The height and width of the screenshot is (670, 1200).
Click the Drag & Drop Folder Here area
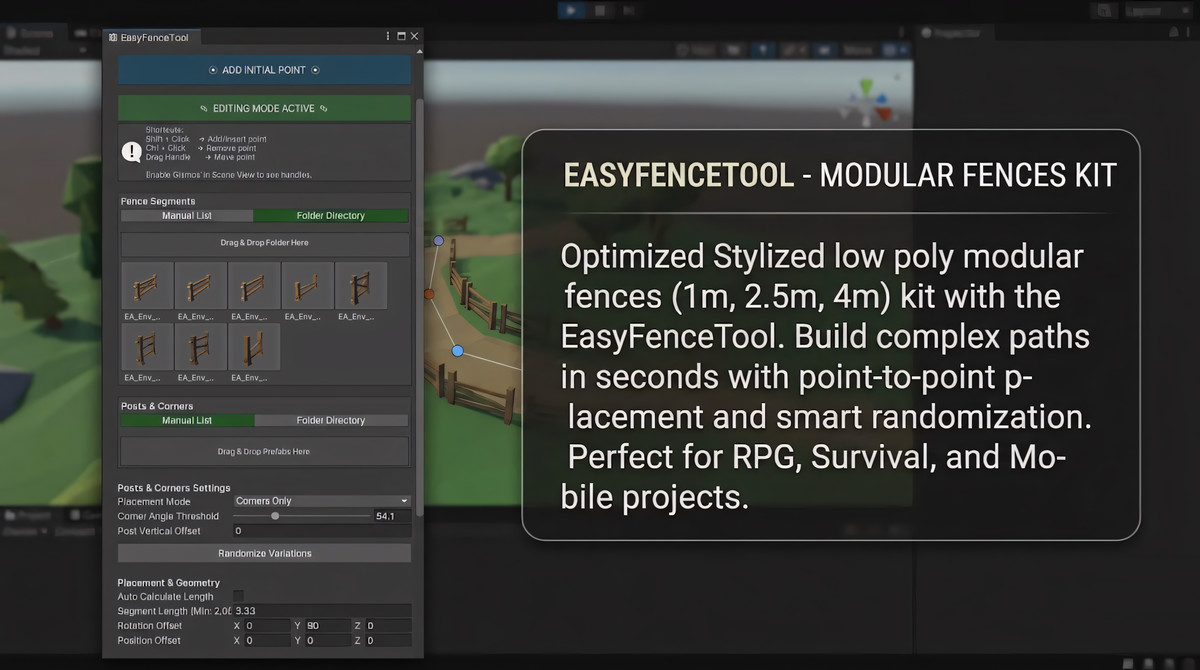(264, 243)
